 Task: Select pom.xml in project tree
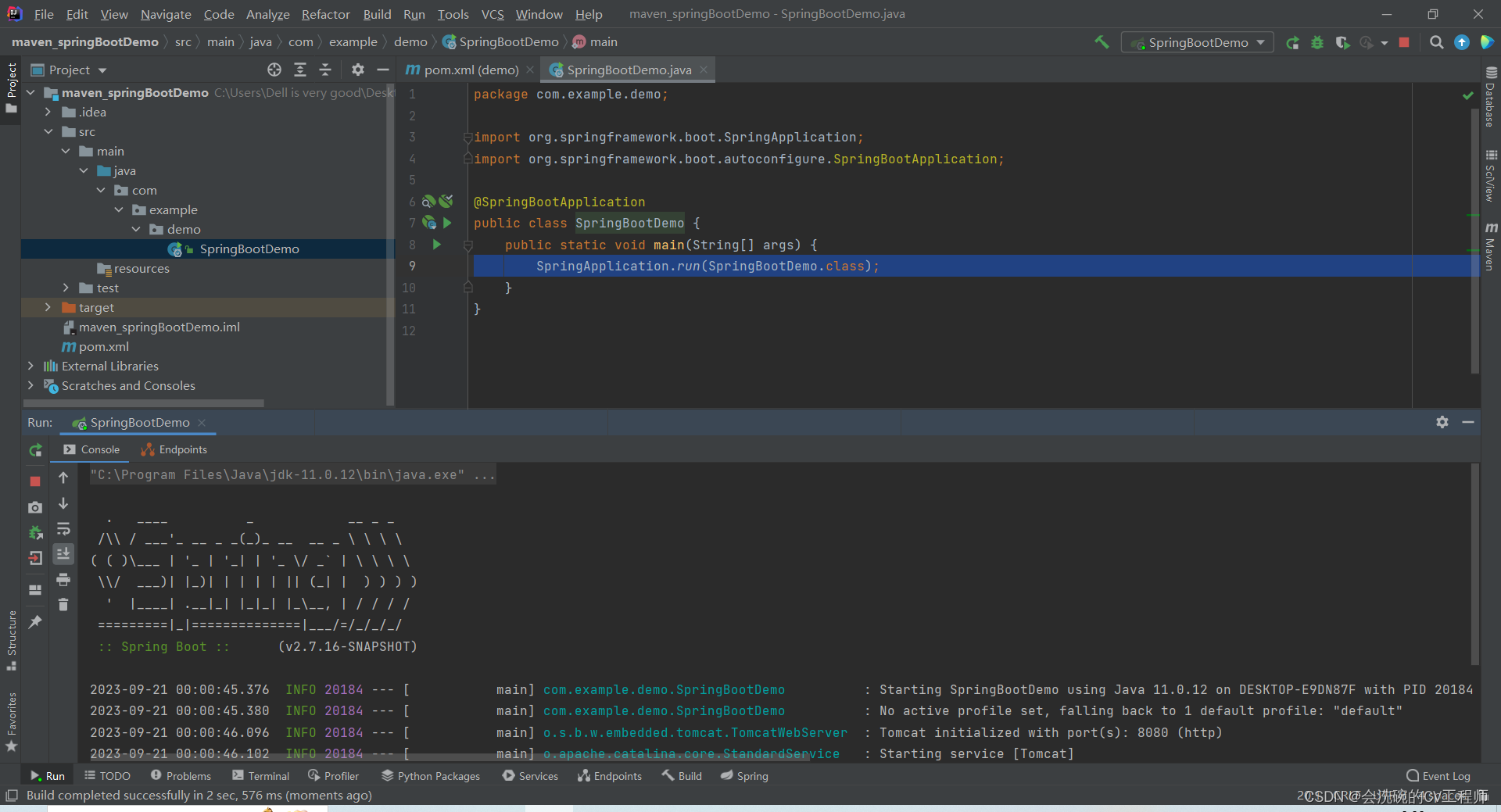click(103, 346)
